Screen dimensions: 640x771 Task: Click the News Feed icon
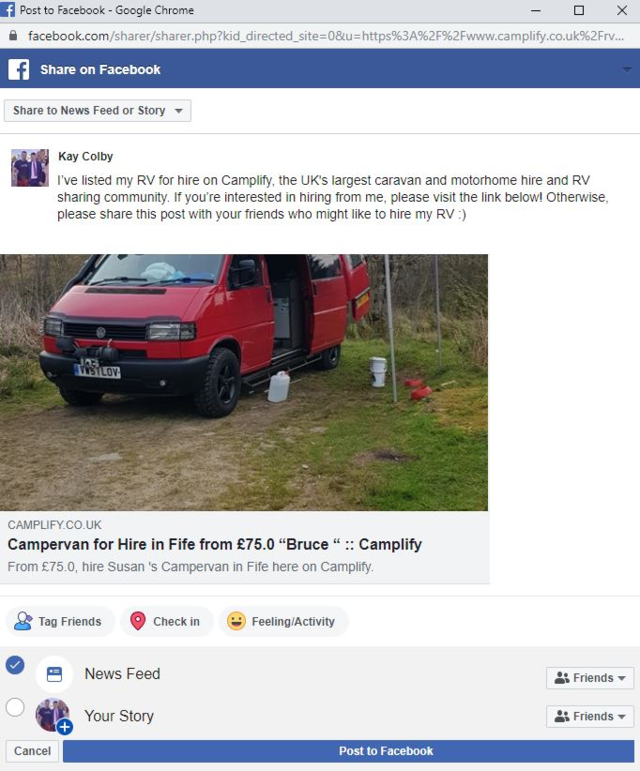pos(55,674)
